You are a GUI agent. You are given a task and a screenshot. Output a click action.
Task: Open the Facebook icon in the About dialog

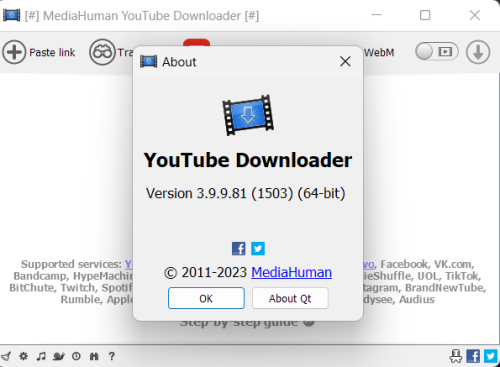coord(239,249)
